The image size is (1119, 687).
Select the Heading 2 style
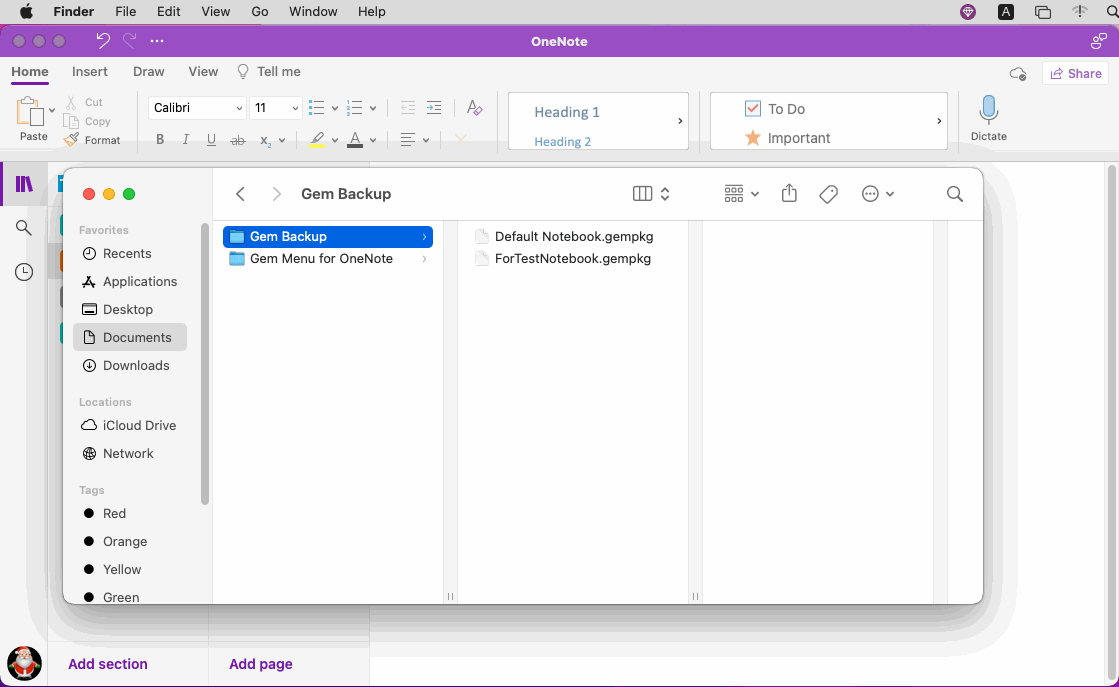coord(562,141)
